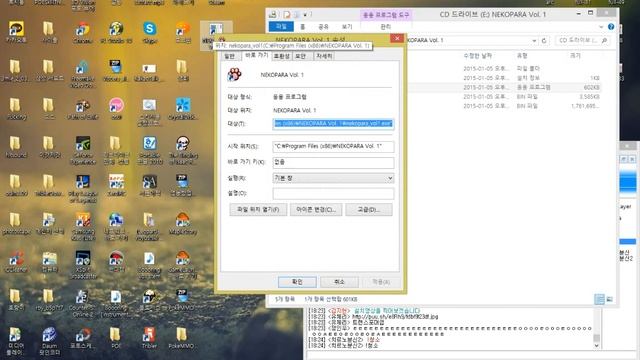Open the 보기 ribbon tab in Explorer
The width and height of the screenshot is (640, 360).
(x=347, y=27)
